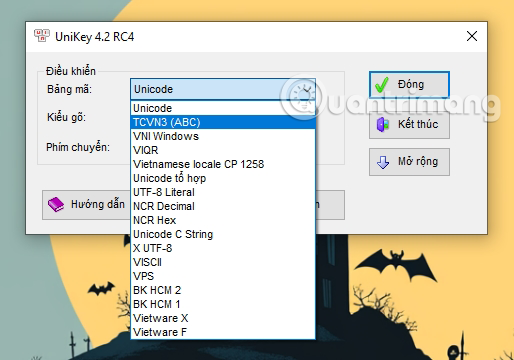
Task: Click the UniKey app icon in title bar
Action: [x=42, y=36]
